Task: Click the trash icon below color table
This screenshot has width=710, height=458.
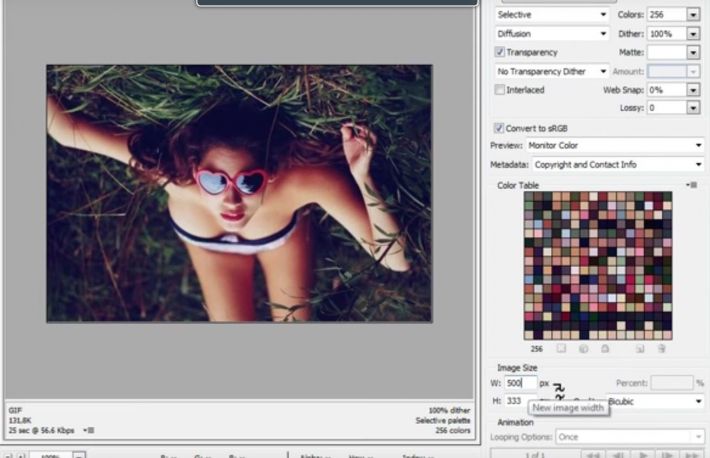Action: click(x=661, y=348)
